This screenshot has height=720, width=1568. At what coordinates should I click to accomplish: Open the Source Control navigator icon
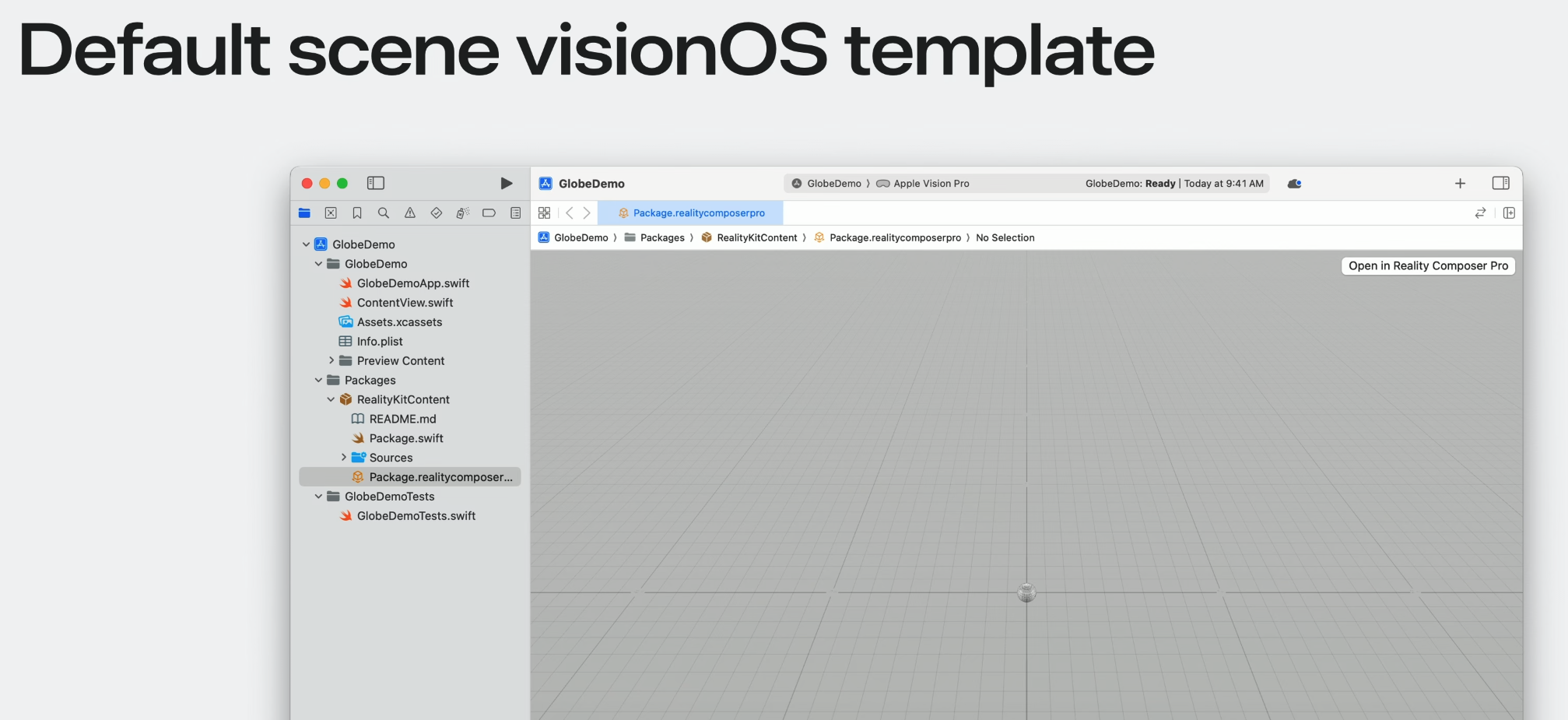pos(331,212)
